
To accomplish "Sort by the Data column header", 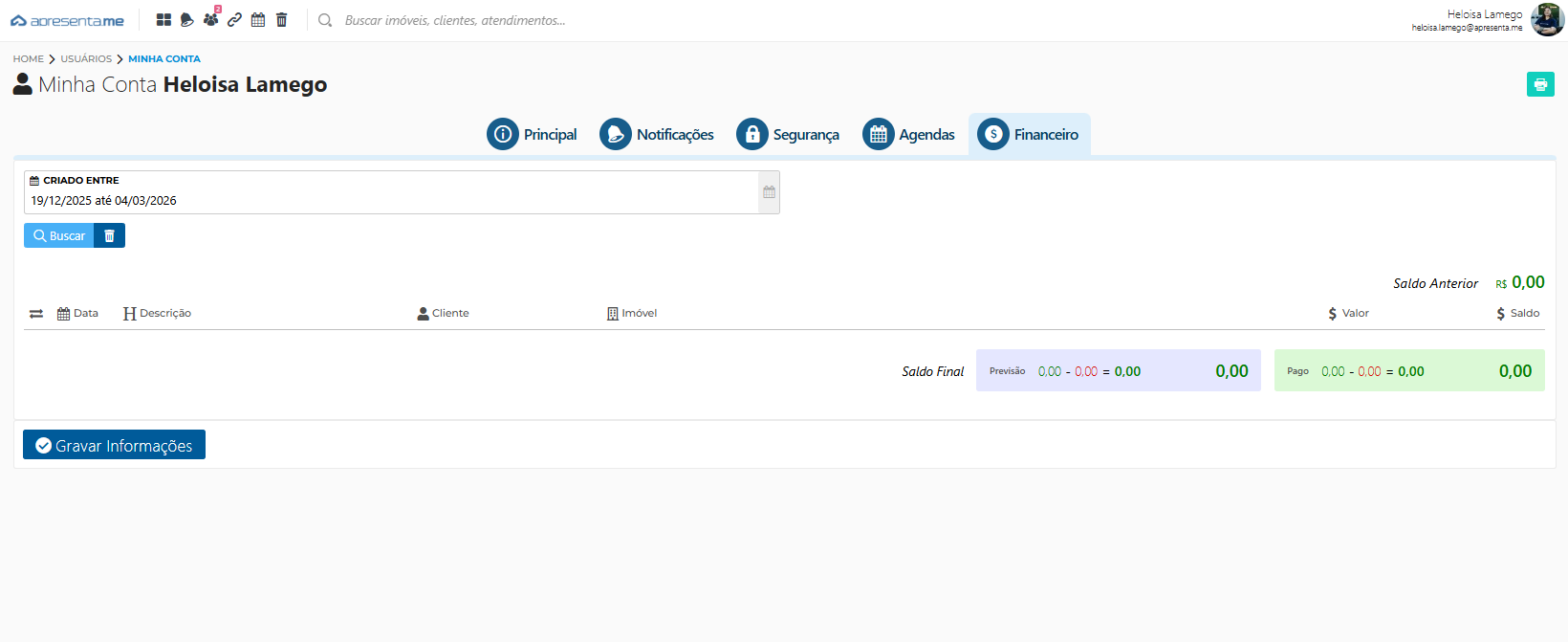I will coord(78,314).
